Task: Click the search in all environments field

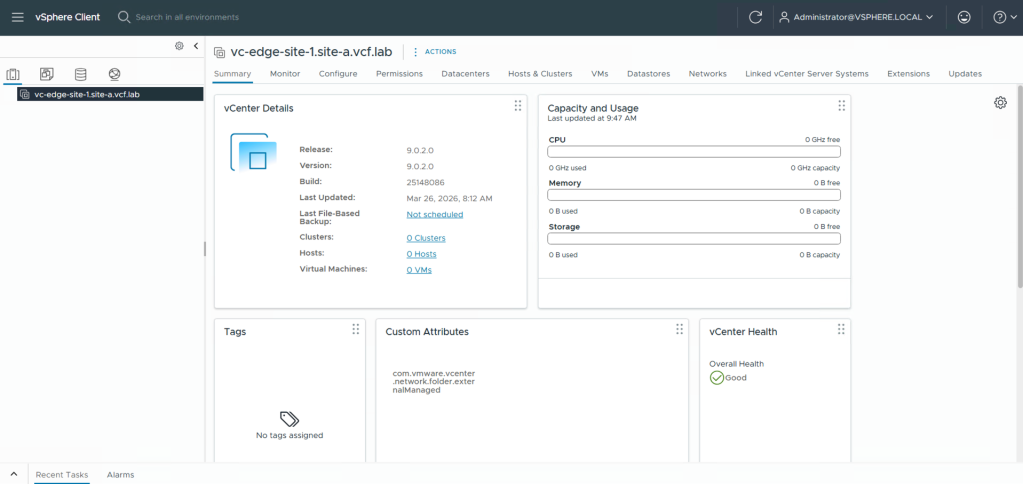Action: [x=187, y=17]
